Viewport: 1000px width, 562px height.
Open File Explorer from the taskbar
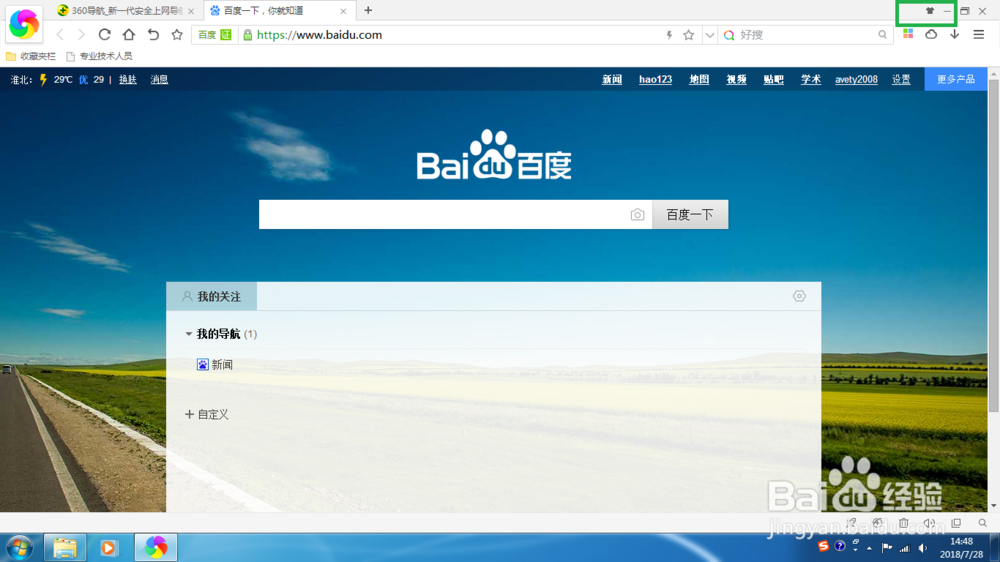(65, 548)
